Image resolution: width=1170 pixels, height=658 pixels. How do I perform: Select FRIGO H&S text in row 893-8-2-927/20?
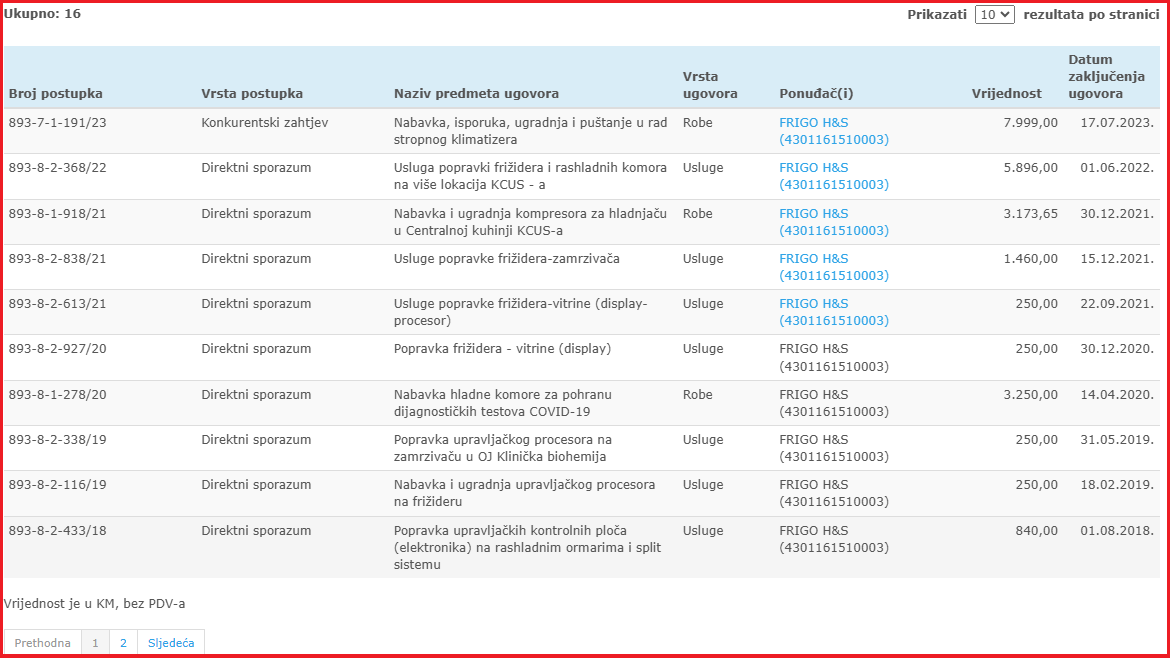[x=833, y=357]
